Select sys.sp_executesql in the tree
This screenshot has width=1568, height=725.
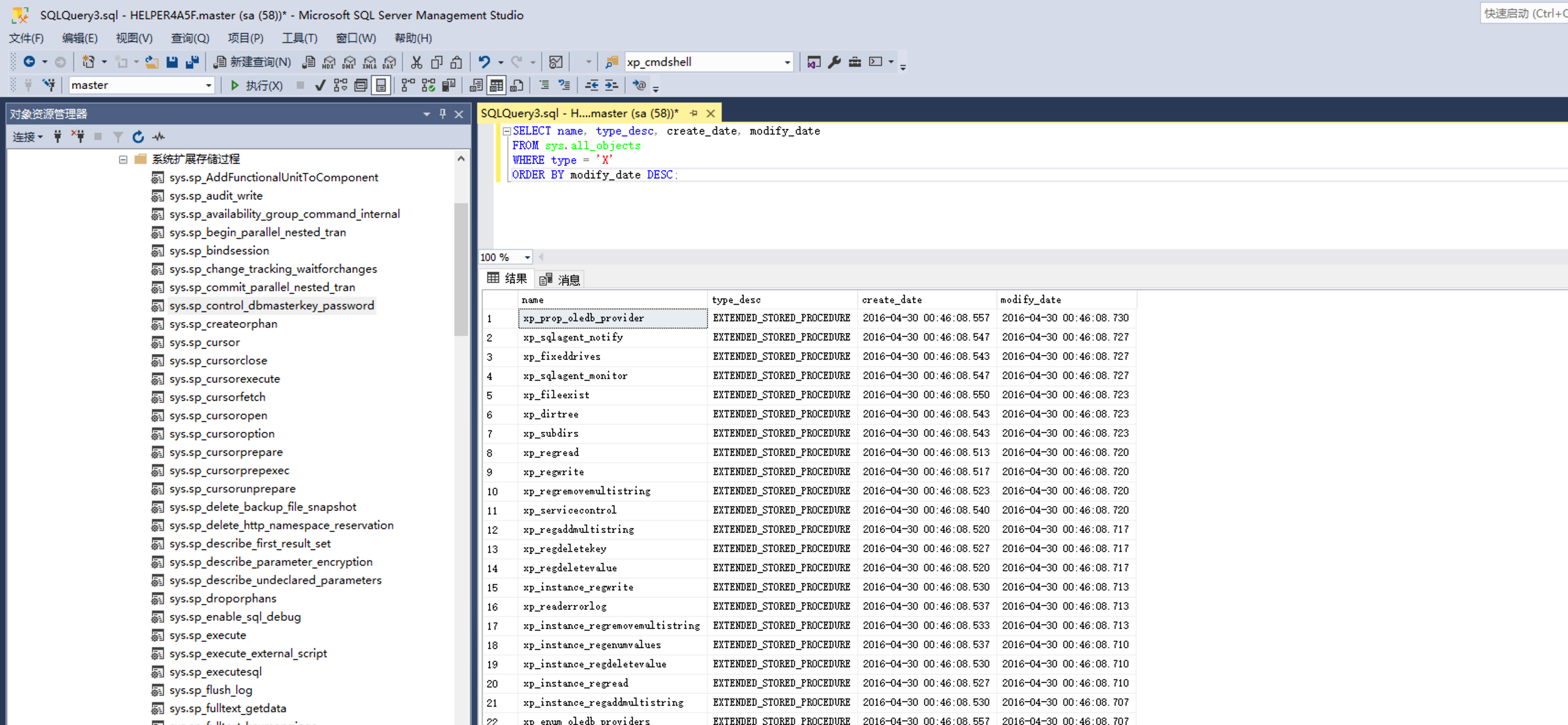(x=216, y=671)
